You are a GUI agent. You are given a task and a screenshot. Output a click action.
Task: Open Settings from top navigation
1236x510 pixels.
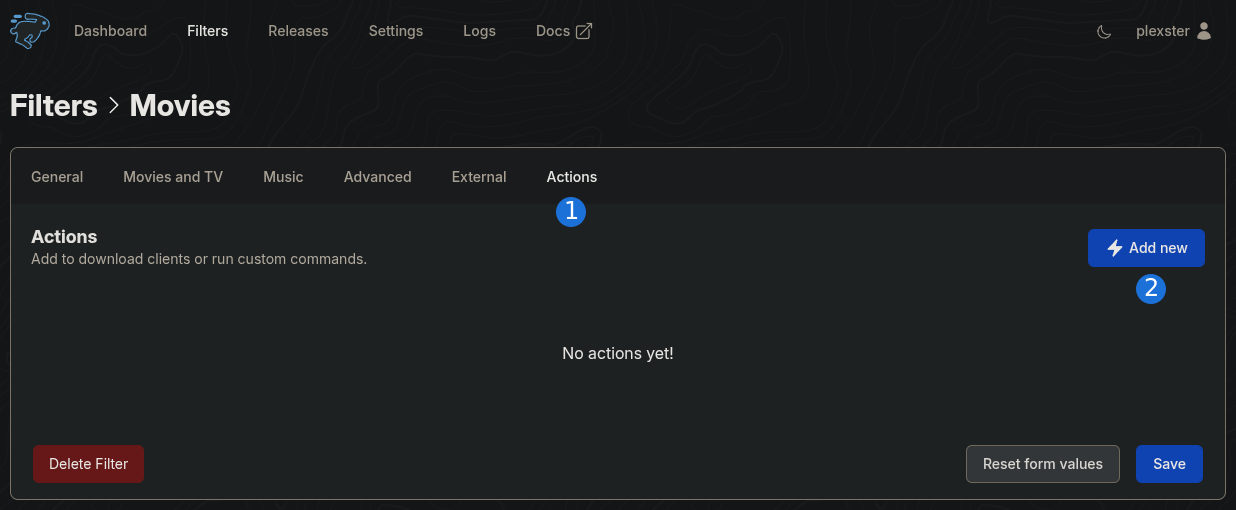tap(396, 31)
